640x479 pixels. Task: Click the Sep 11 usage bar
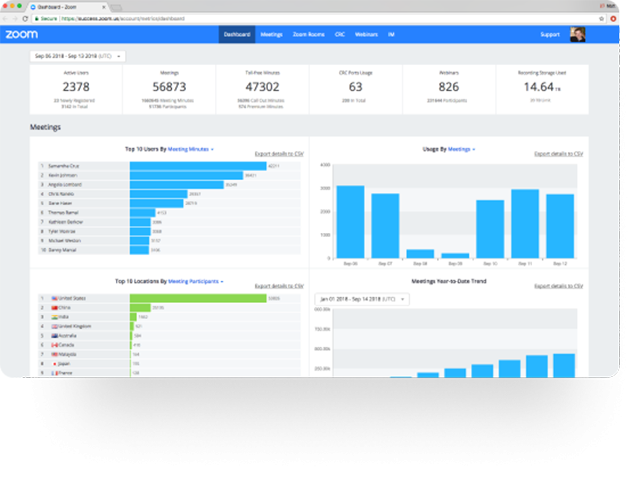pos(525,224)
